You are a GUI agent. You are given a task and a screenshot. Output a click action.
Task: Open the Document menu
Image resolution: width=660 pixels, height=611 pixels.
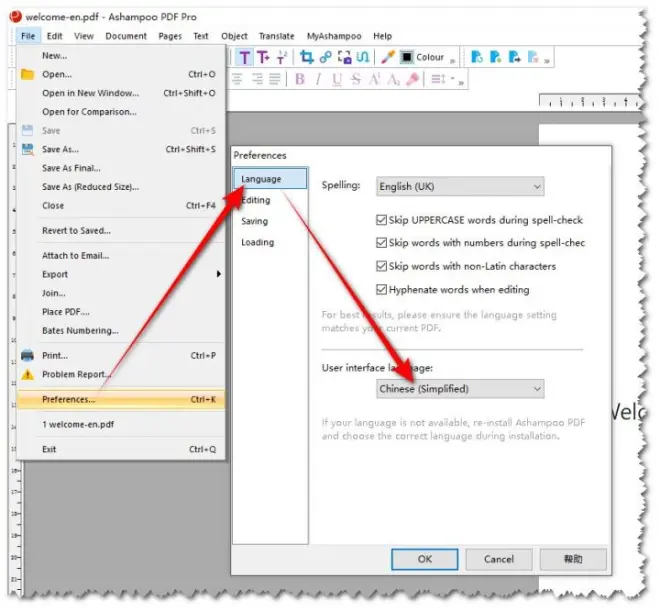(126, 36)
